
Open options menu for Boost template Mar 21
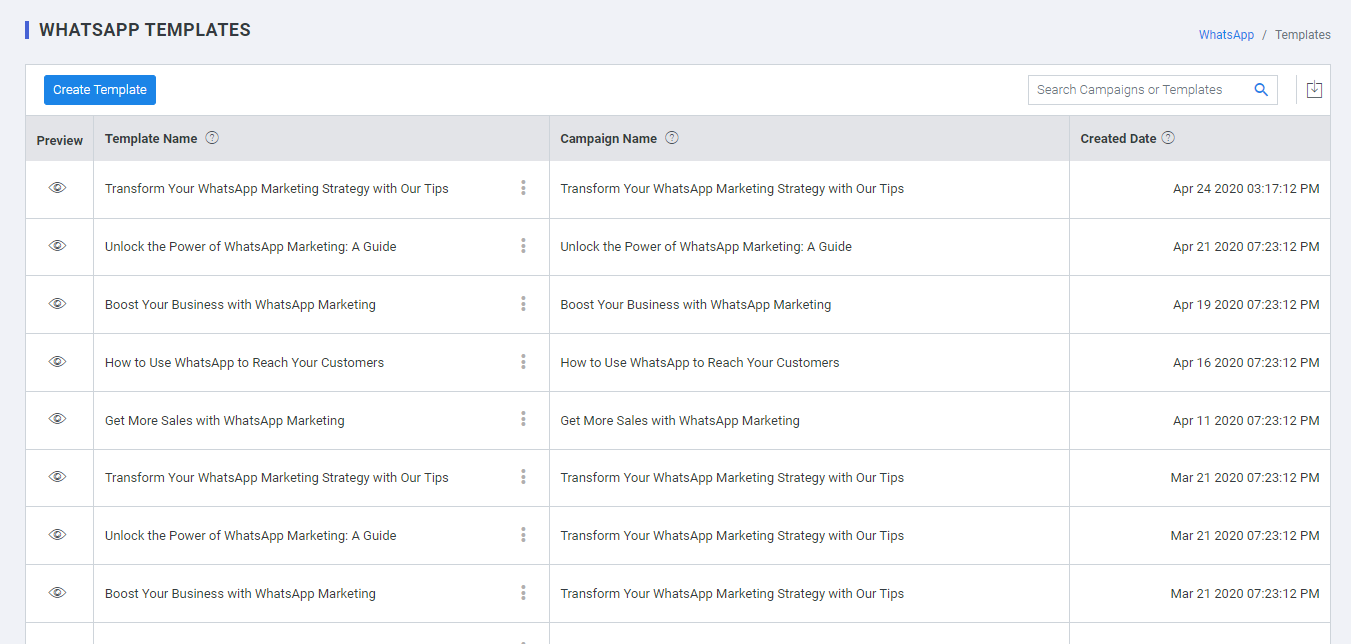(x=523, y=593)
